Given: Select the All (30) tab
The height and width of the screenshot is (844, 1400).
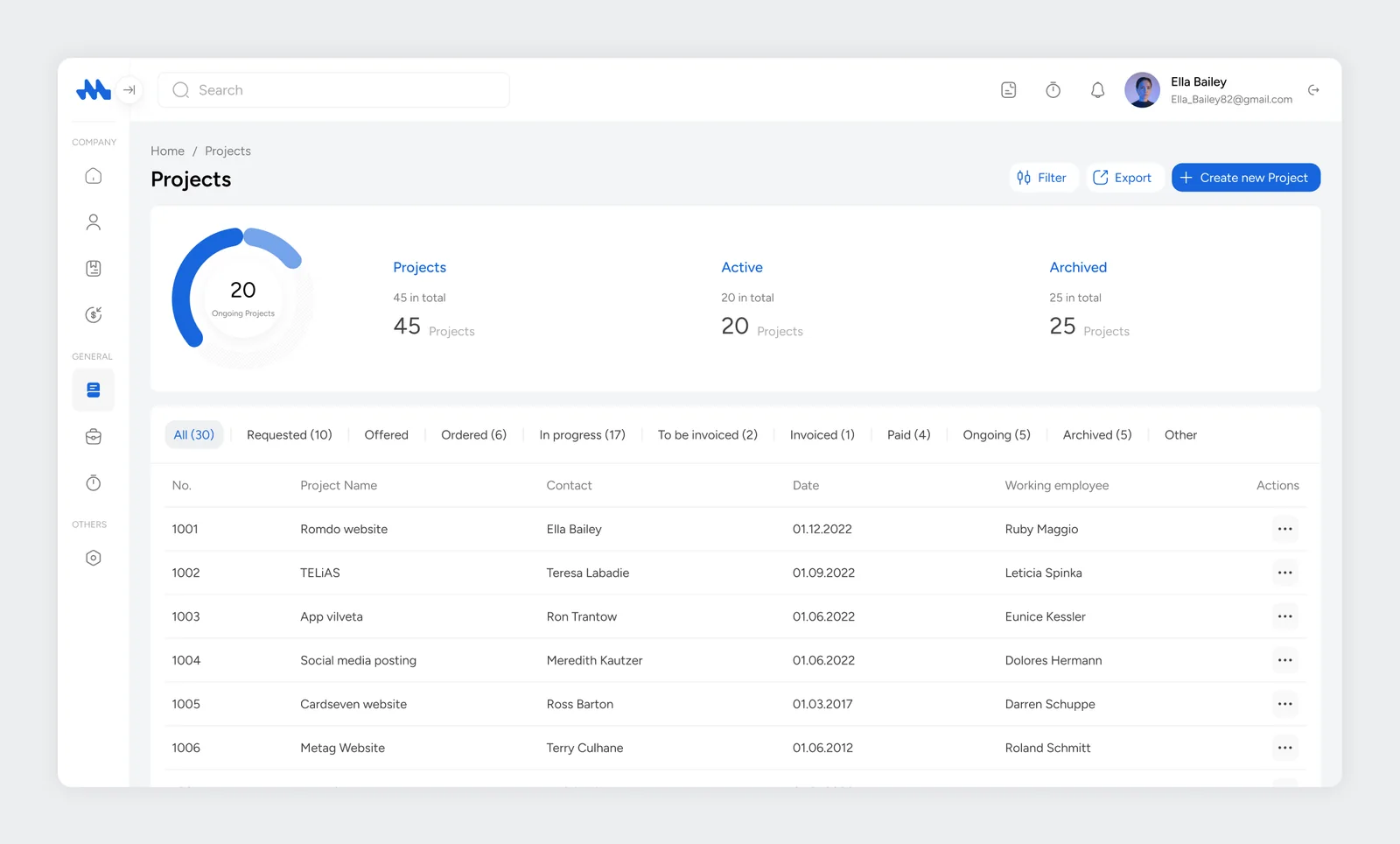Looking at the screenshot, I should point(194,434).
